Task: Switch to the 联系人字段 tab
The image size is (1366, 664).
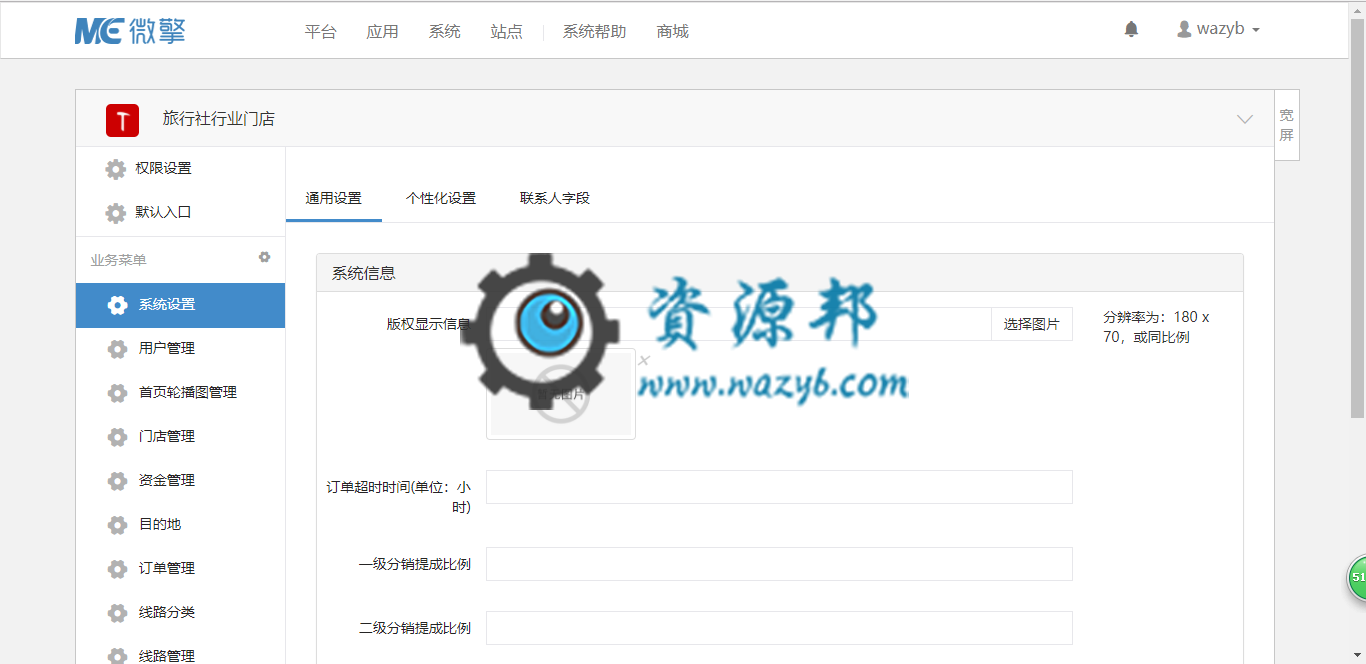Action: [555, 198]
